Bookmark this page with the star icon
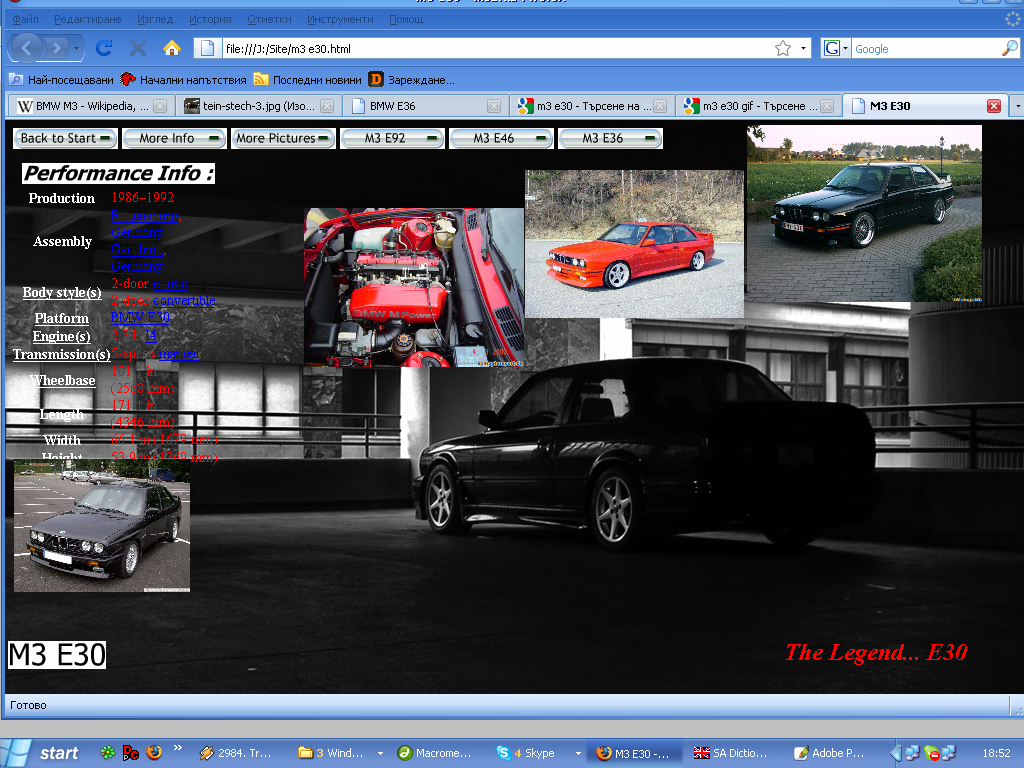The image size is (1024, 768). tap(783, 48)
